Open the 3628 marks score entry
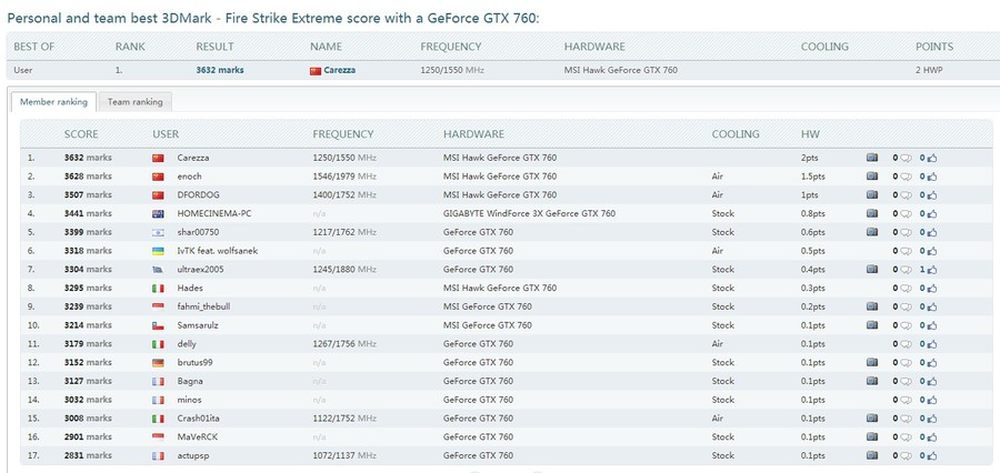Viewport: 1000px width, 473px height. pos(88,176)
